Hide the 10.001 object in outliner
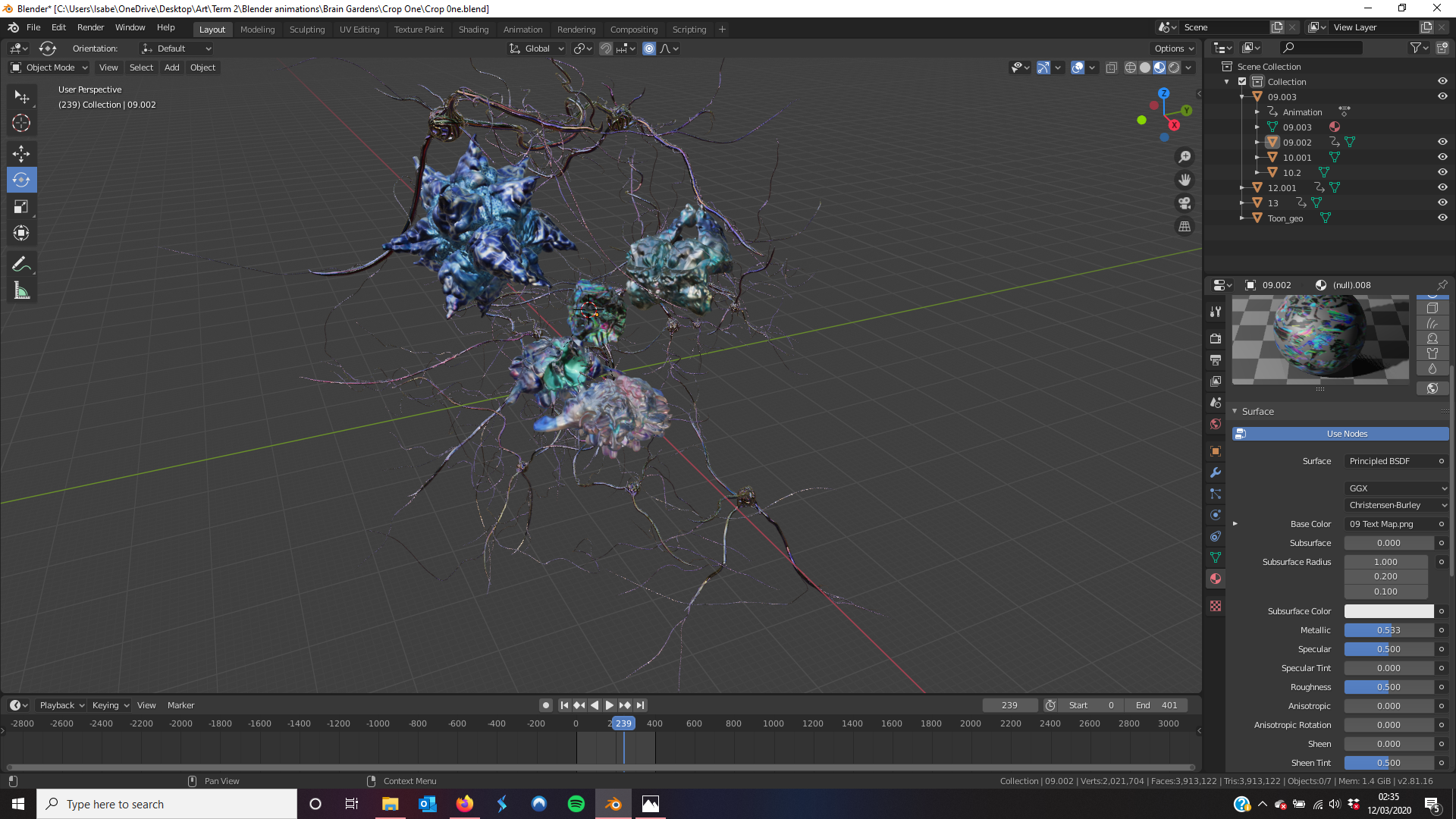 pyautogui.click(x=1442, y=157)
